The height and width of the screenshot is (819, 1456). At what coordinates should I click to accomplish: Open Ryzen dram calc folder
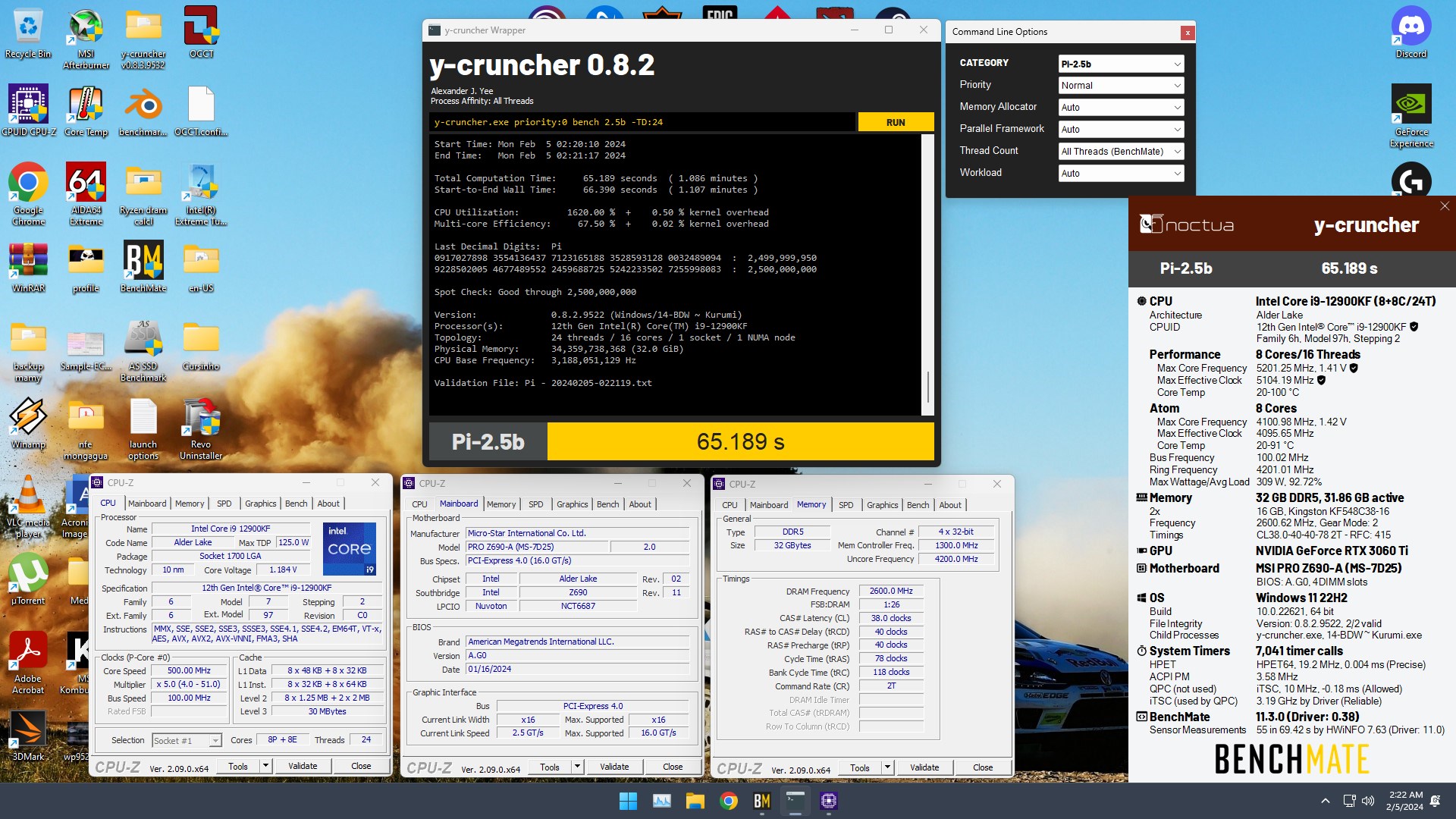[143, 193]
